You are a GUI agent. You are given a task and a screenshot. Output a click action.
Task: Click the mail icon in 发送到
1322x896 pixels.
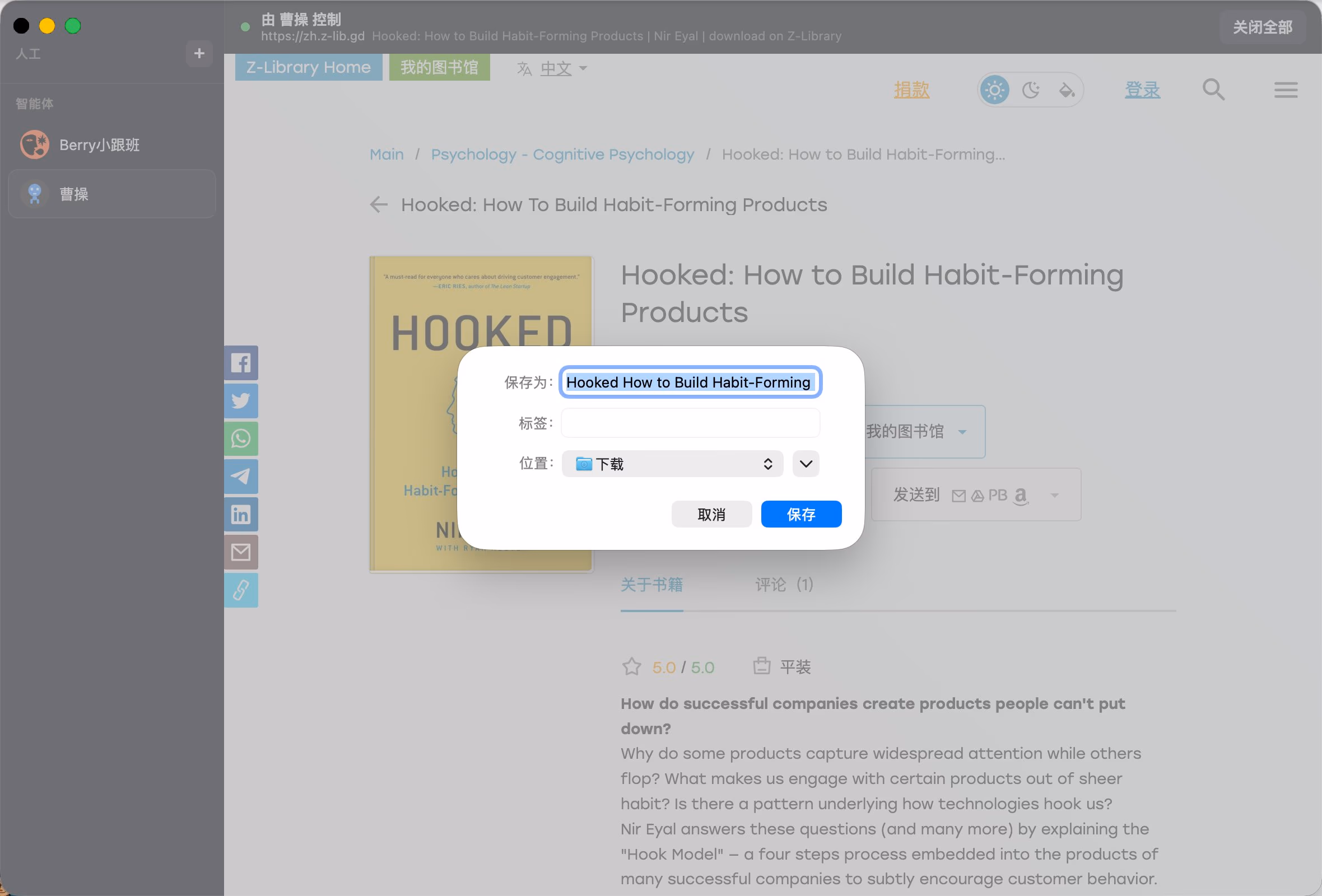[958, 496]
